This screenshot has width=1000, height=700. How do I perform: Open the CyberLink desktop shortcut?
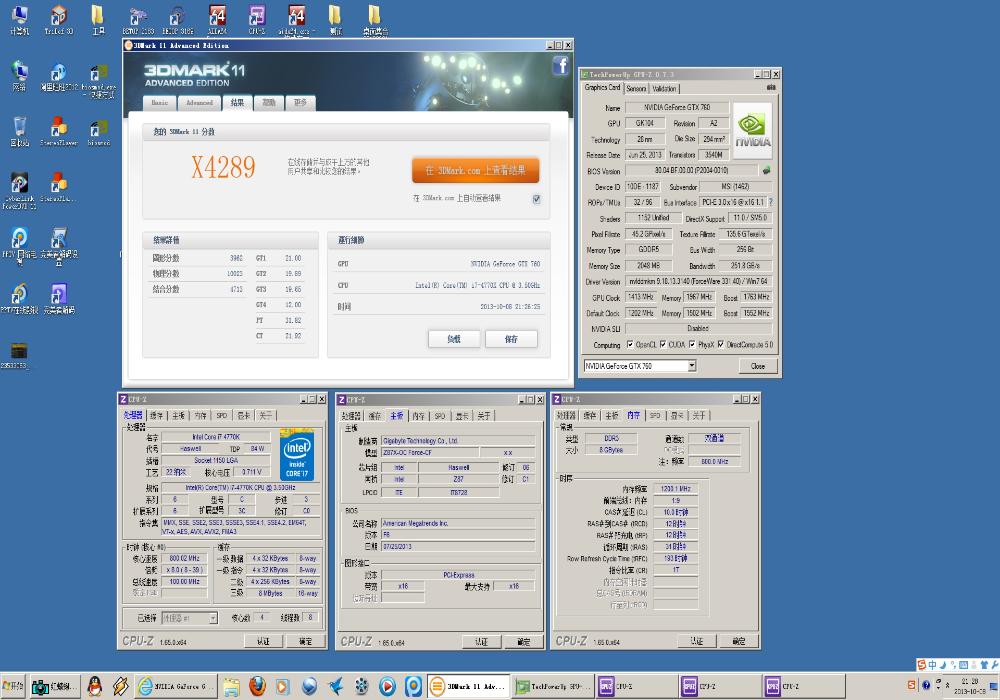tap(20, 190)
